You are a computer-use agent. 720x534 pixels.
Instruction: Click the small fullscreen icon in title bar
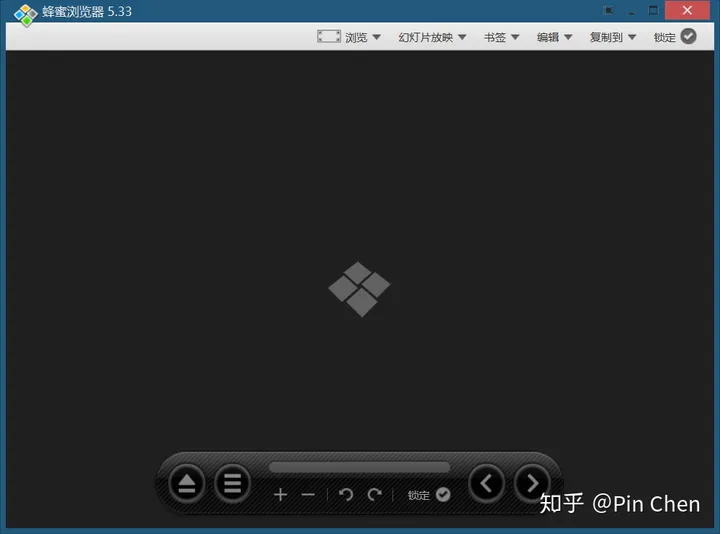(608, 11)
